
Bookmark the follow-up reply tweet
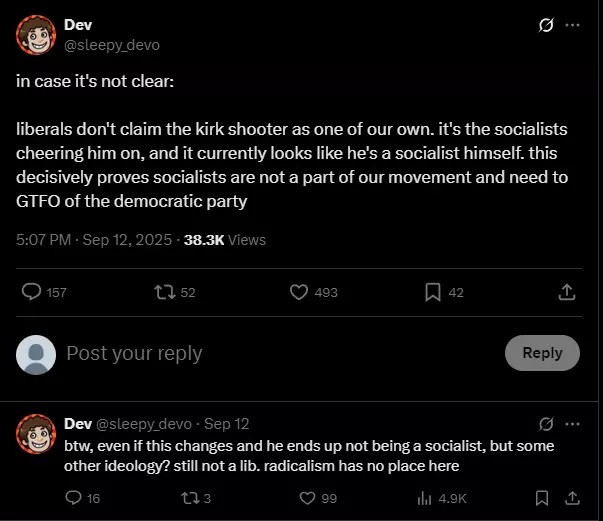542,498
